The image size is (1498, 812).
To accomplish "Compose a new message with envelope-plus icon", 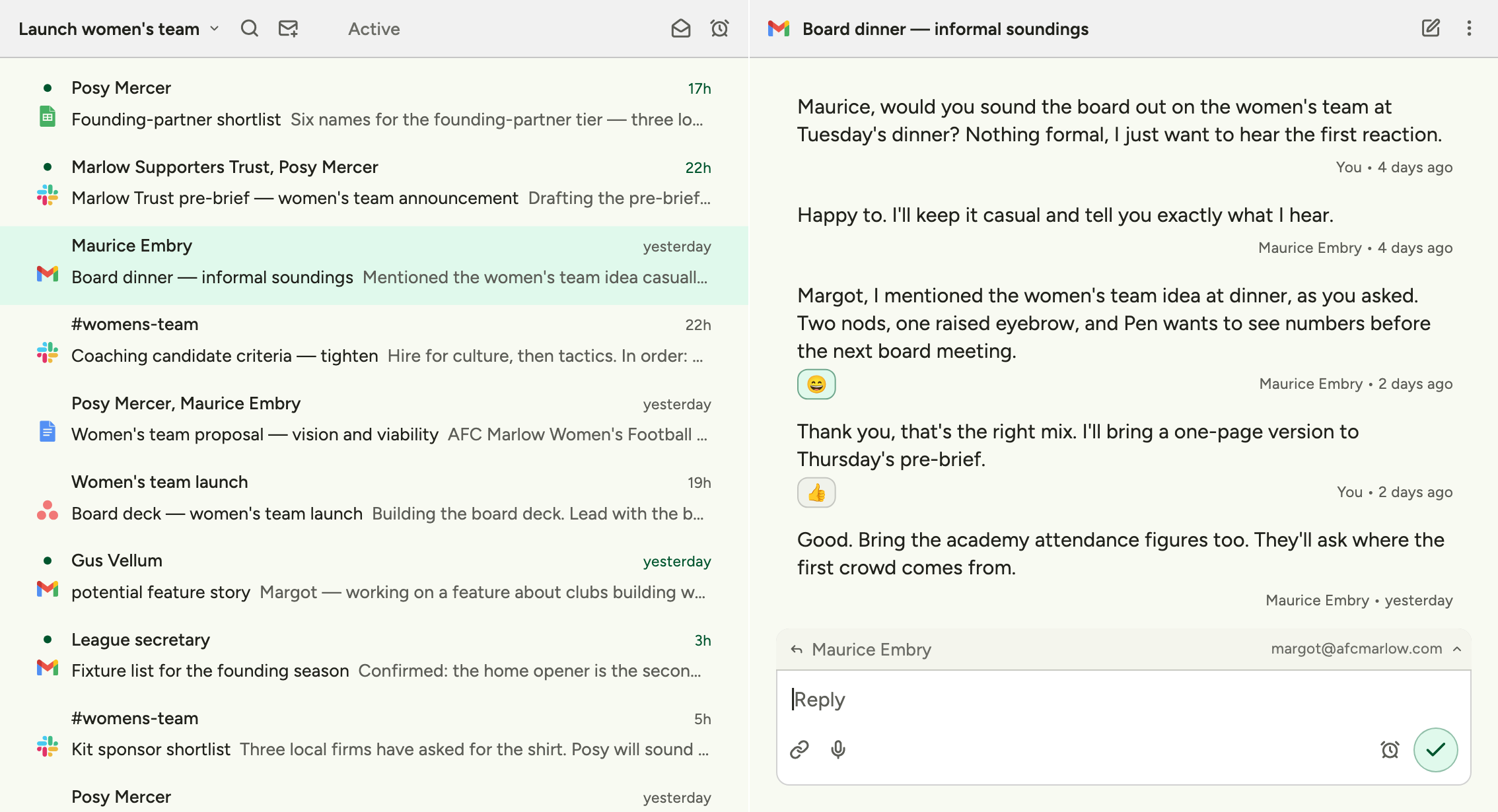I will coord(288,28).
